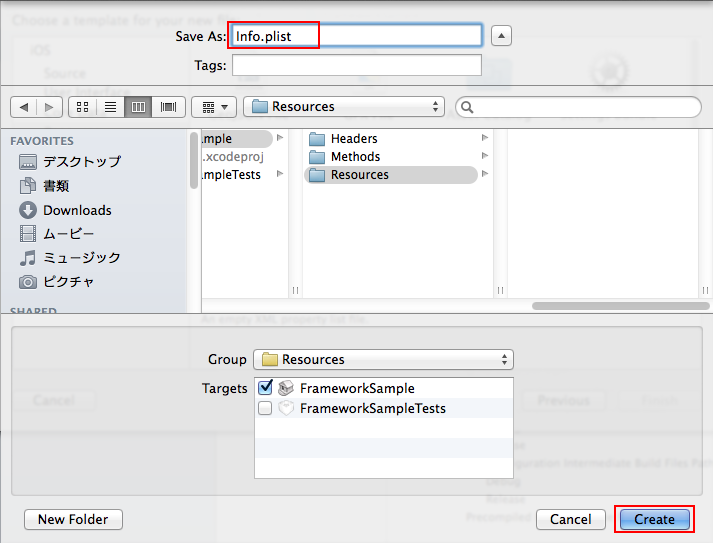Click the Tags input field
This screenshot has width=713, height=543.
(x=357, y=65)
